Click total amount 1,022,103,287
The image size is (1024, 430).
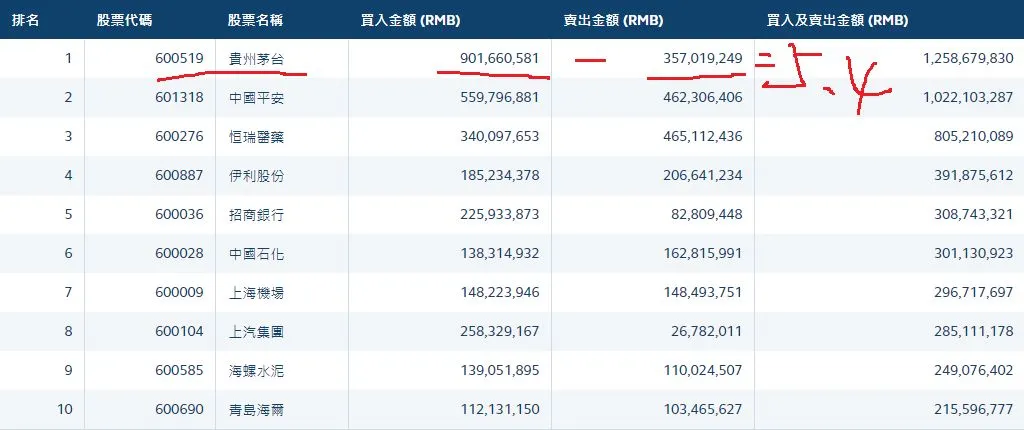[968, 97]
